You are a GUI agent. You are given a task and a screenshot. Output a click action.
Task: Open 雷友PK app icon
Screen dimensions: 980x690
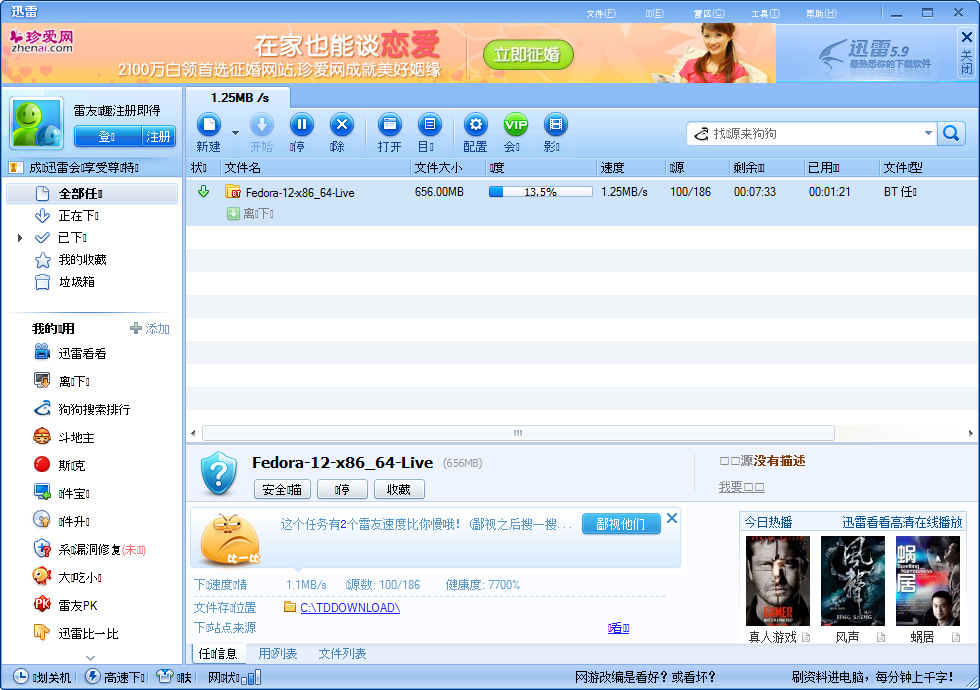click(x=42, y=604)
